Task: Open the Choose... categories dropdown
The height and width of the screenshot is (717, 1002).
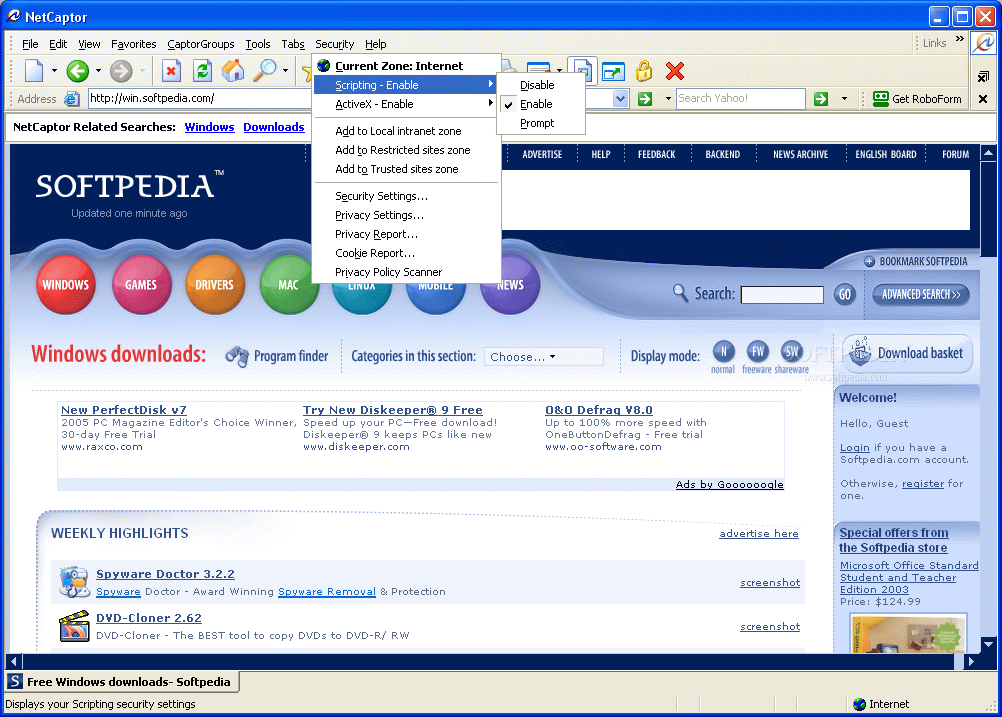Action: tap(543, 357)
